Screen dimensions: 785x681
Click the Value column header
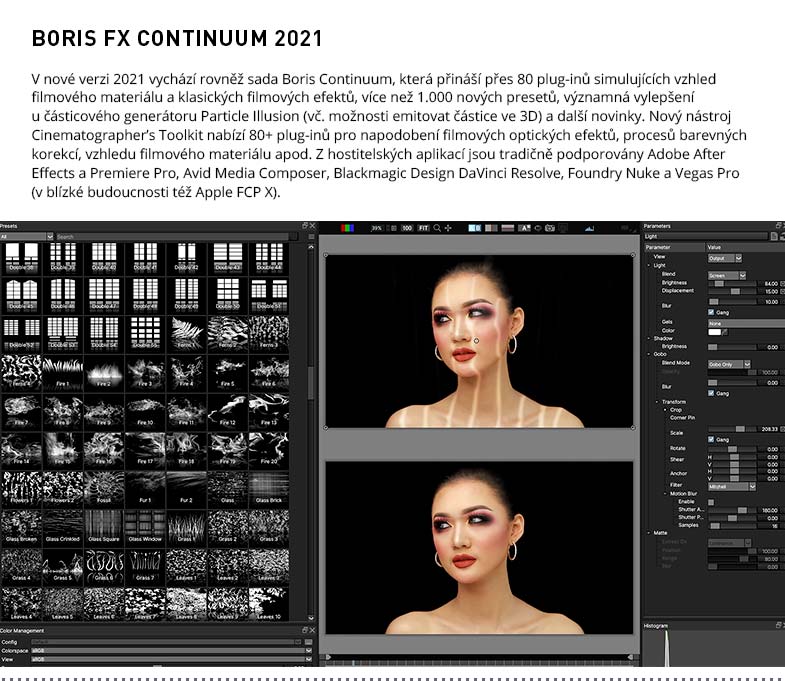click(x=745, y=247)
